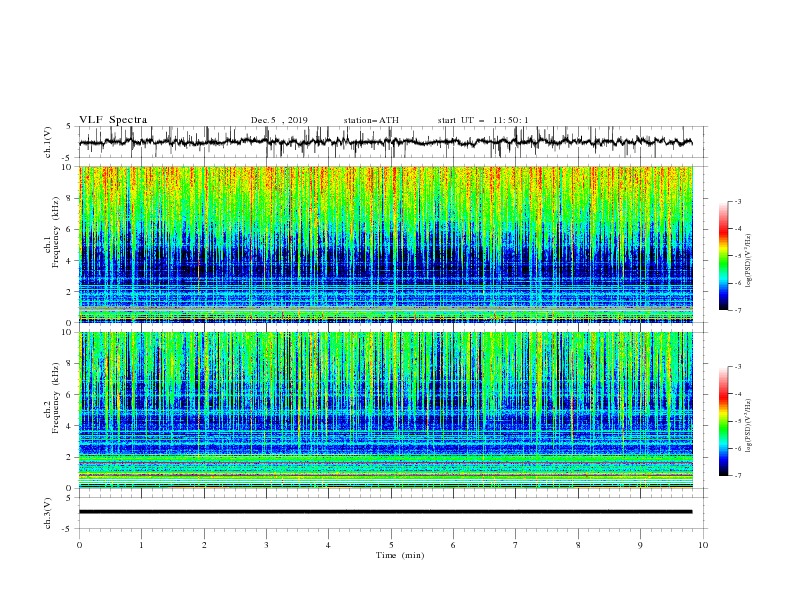This screenshot has width=792, height=612.
Task: Click the "8" tick label on the Time axis
Action: 578,545
